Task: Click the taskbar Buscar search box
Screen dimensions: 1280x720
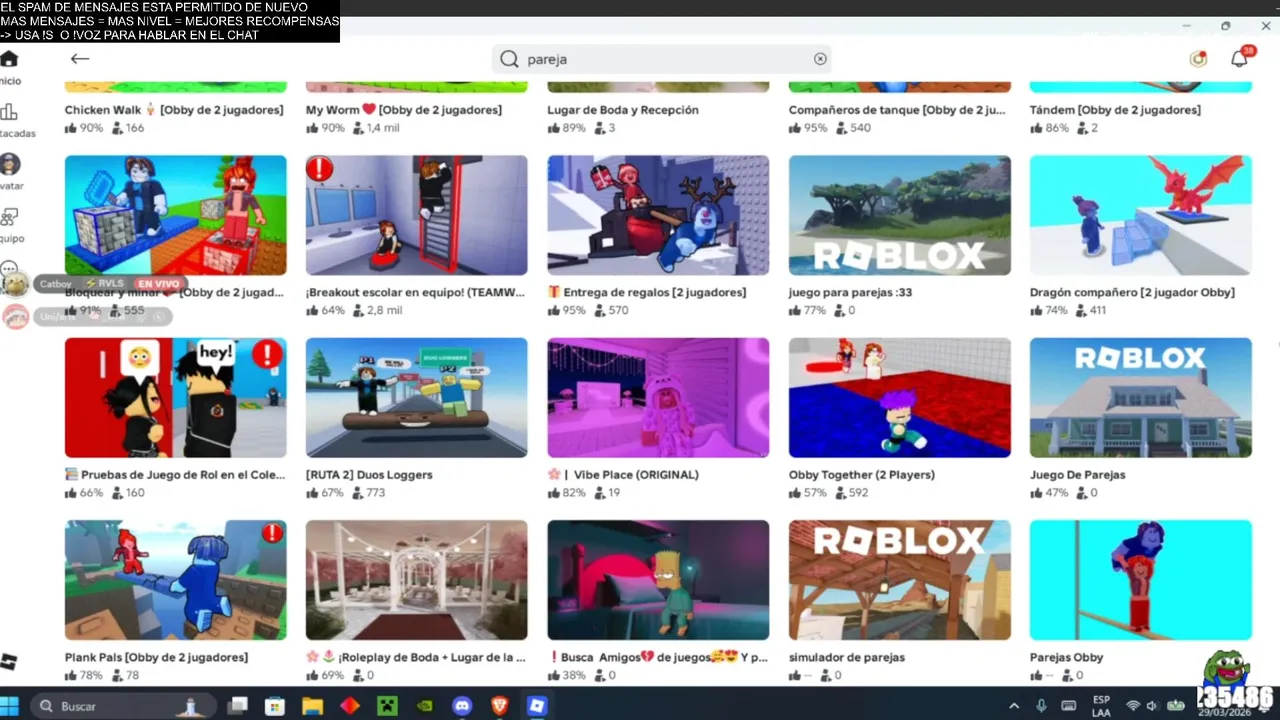Action: click(x=124, y=706)
